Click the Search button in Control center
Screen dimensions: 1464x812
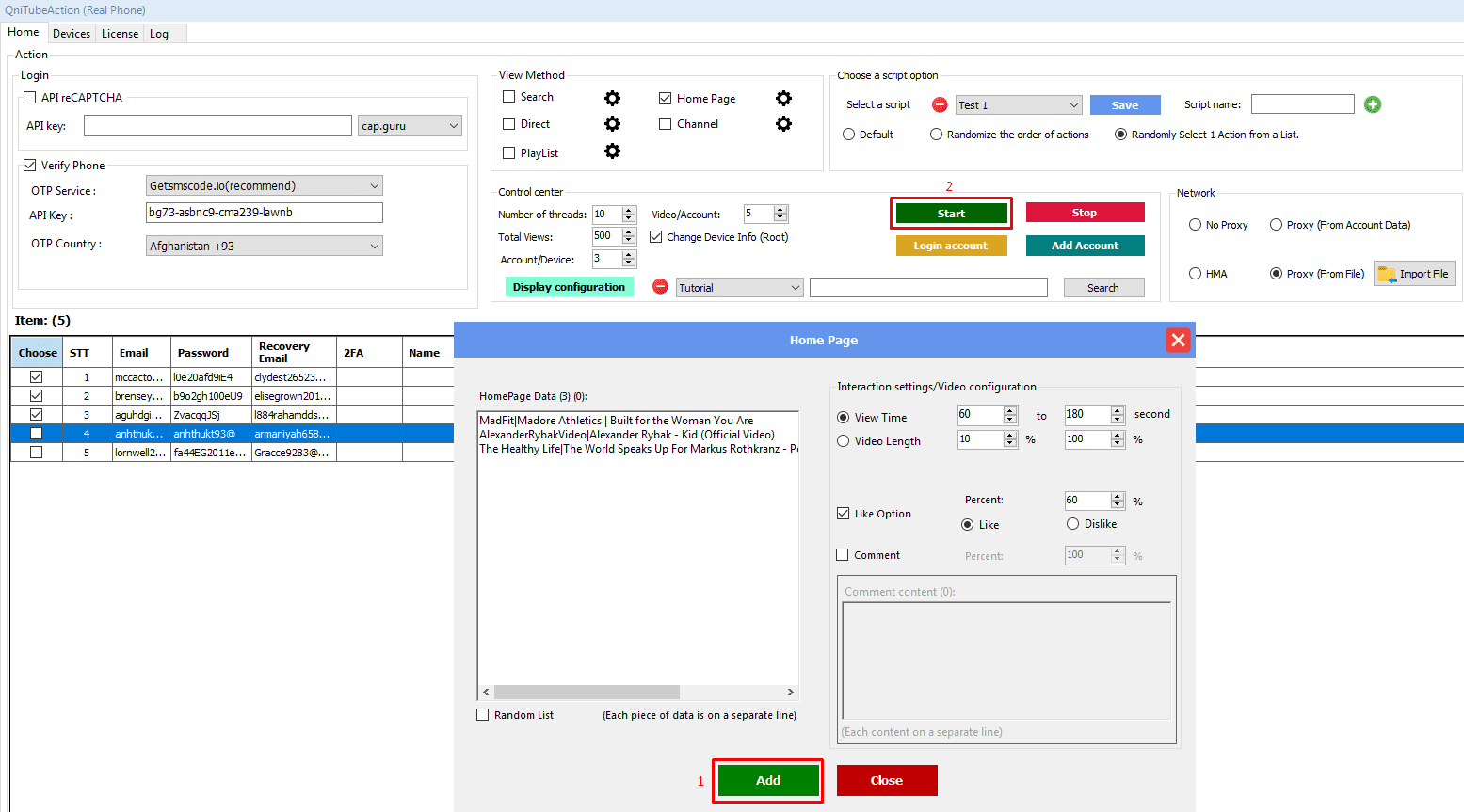pos(1103,288)
